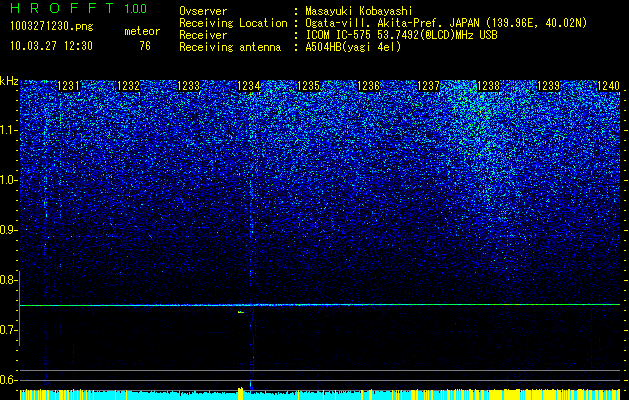Viewport: 629px width, 400px height.
Task: Click the 1235 time marker
Action: 308,86
